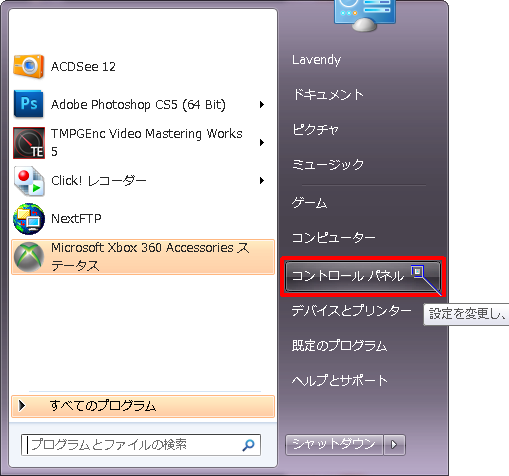The image size is (509, 476).
Task: Open コントロール パネル
Action: [x=363, y=276]
